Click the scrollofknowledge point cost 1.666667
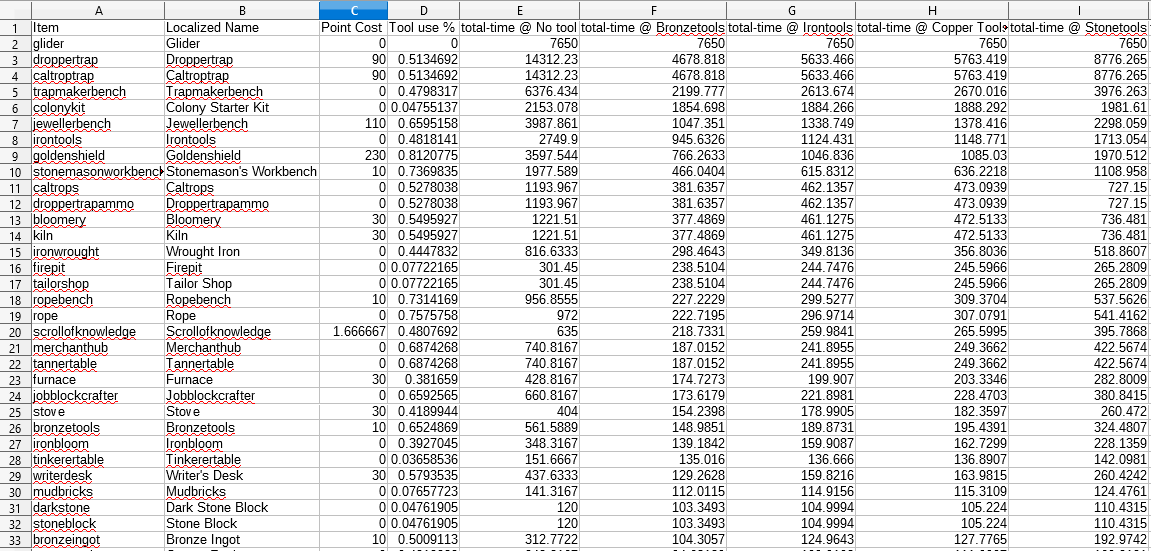The width and height of the screenshot is (1151, 551). point(353,332)
